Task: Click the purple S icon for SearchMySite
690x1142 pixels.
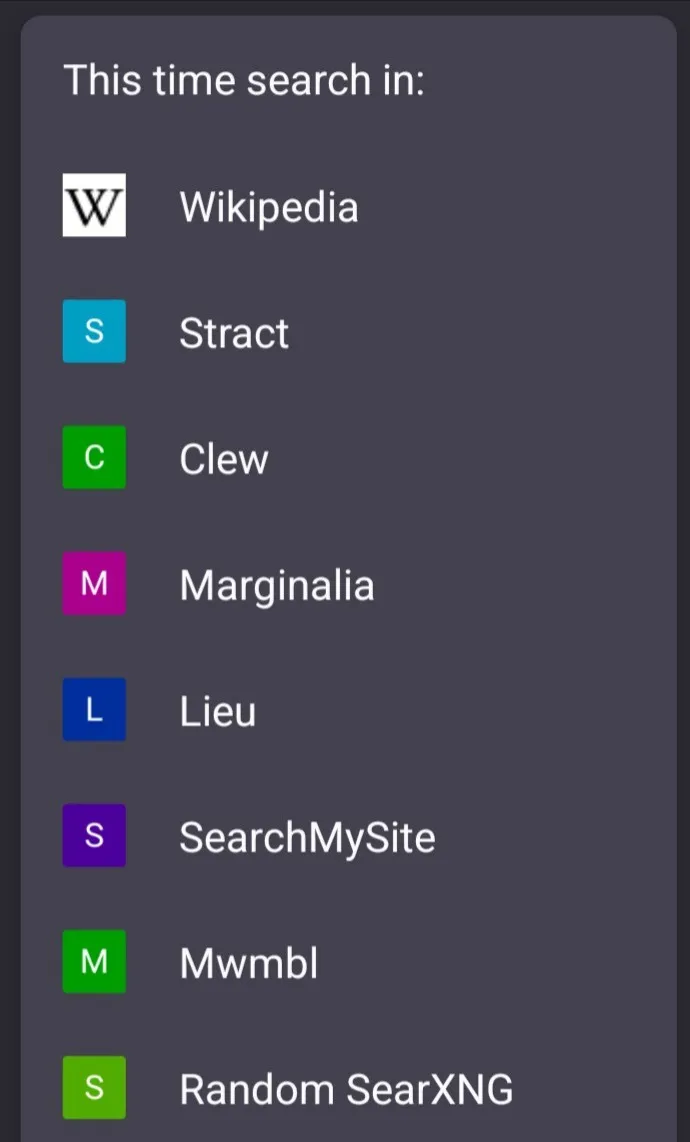Action: click(94, 835)
